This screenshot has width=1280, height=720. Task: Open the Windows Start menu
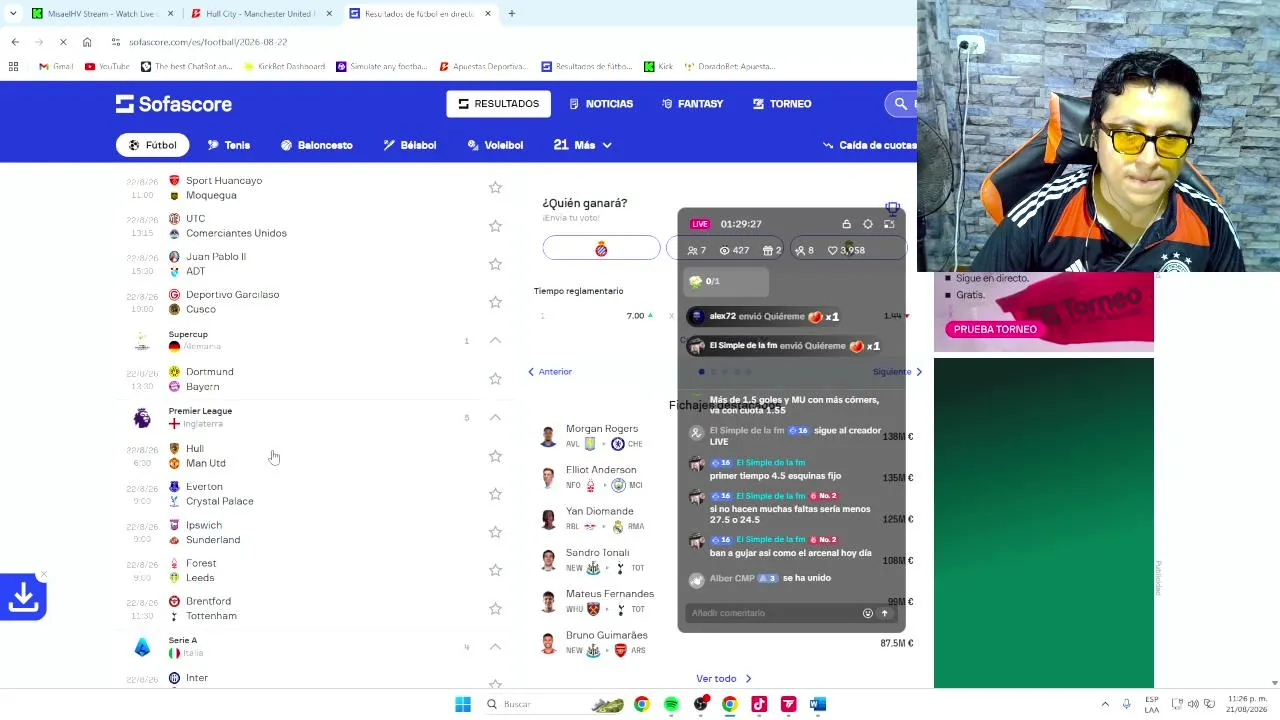point(463,704)
